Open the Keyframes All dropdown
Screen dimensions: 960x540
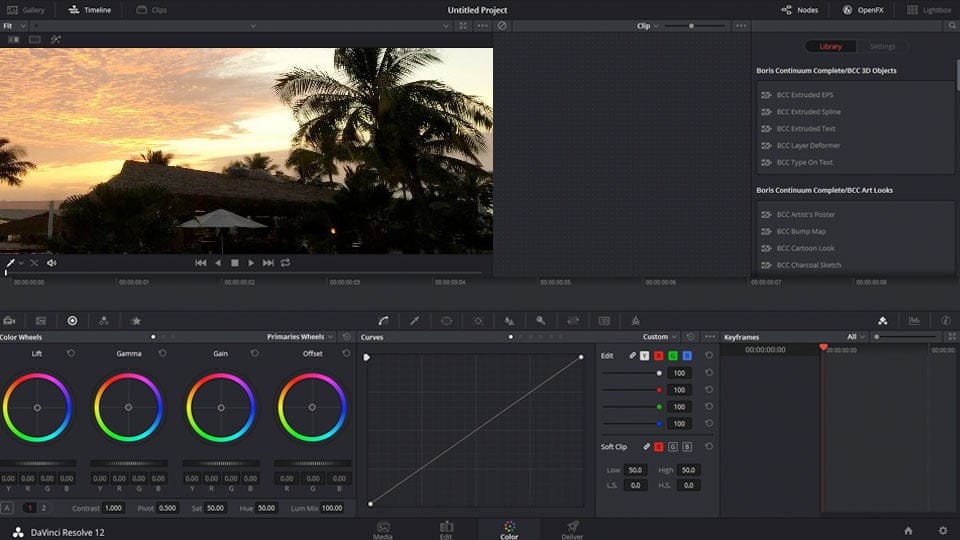click(x=855, y=337)
